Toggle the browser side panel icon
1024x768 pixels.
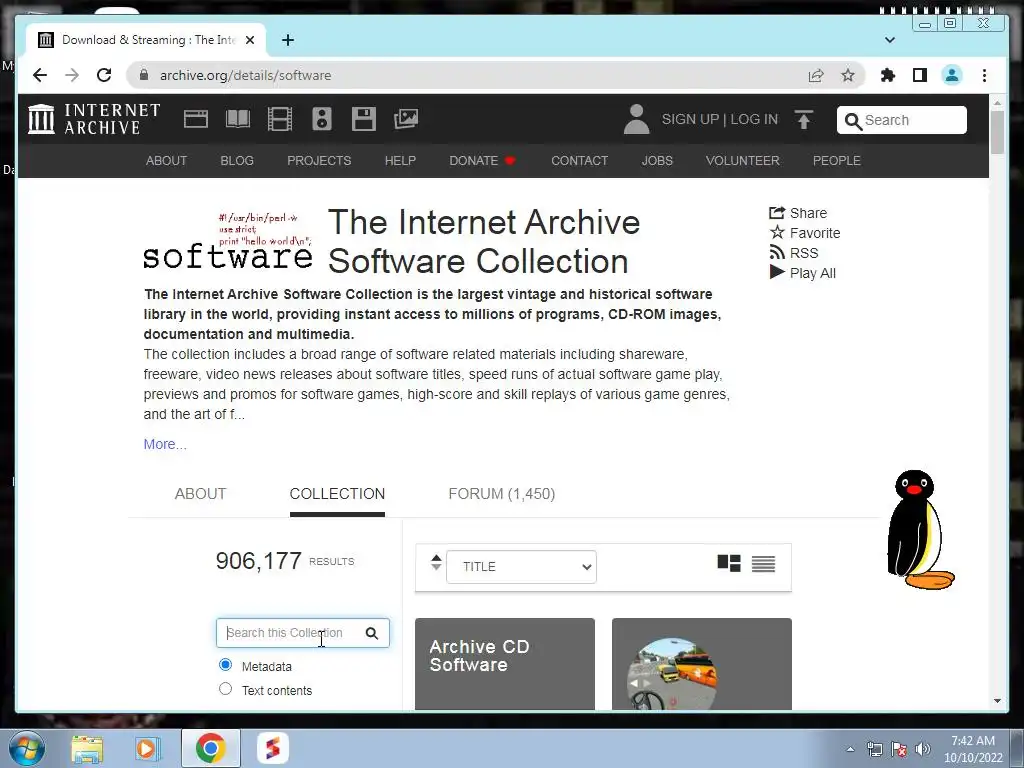click(920, 75)
